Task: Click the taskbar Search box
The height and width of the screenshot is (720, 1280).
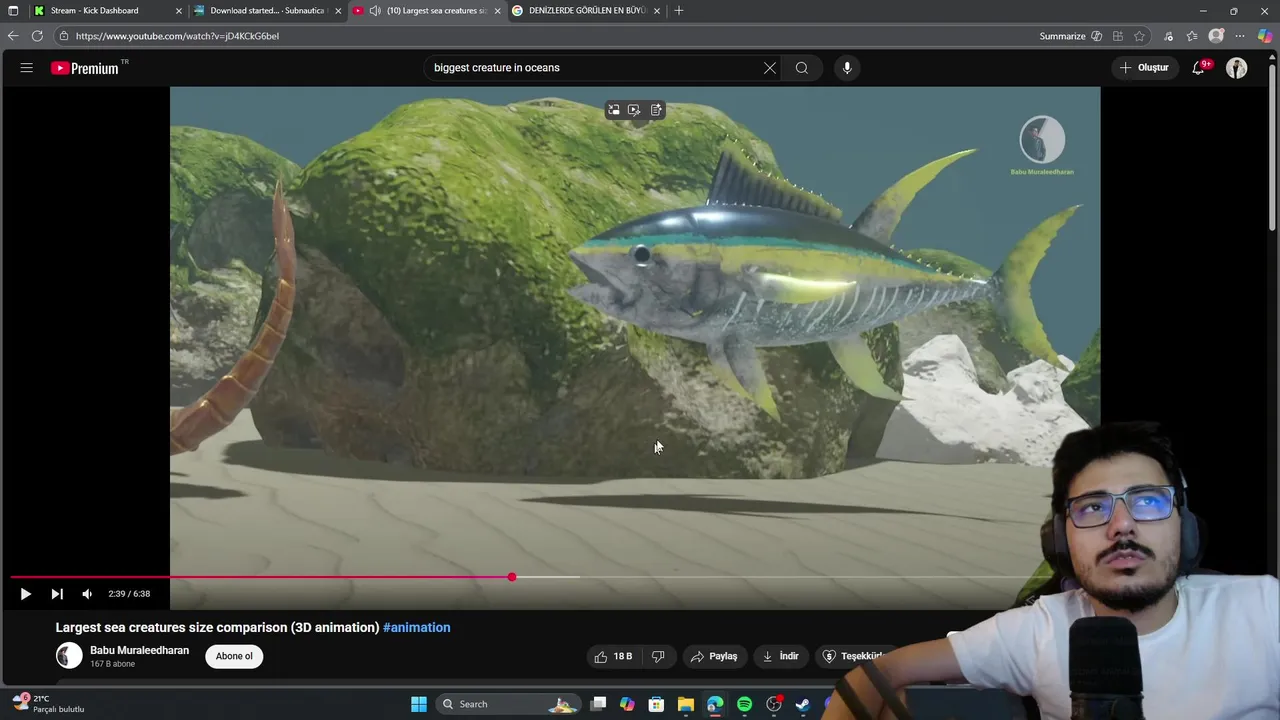Action: coord(510,704)
